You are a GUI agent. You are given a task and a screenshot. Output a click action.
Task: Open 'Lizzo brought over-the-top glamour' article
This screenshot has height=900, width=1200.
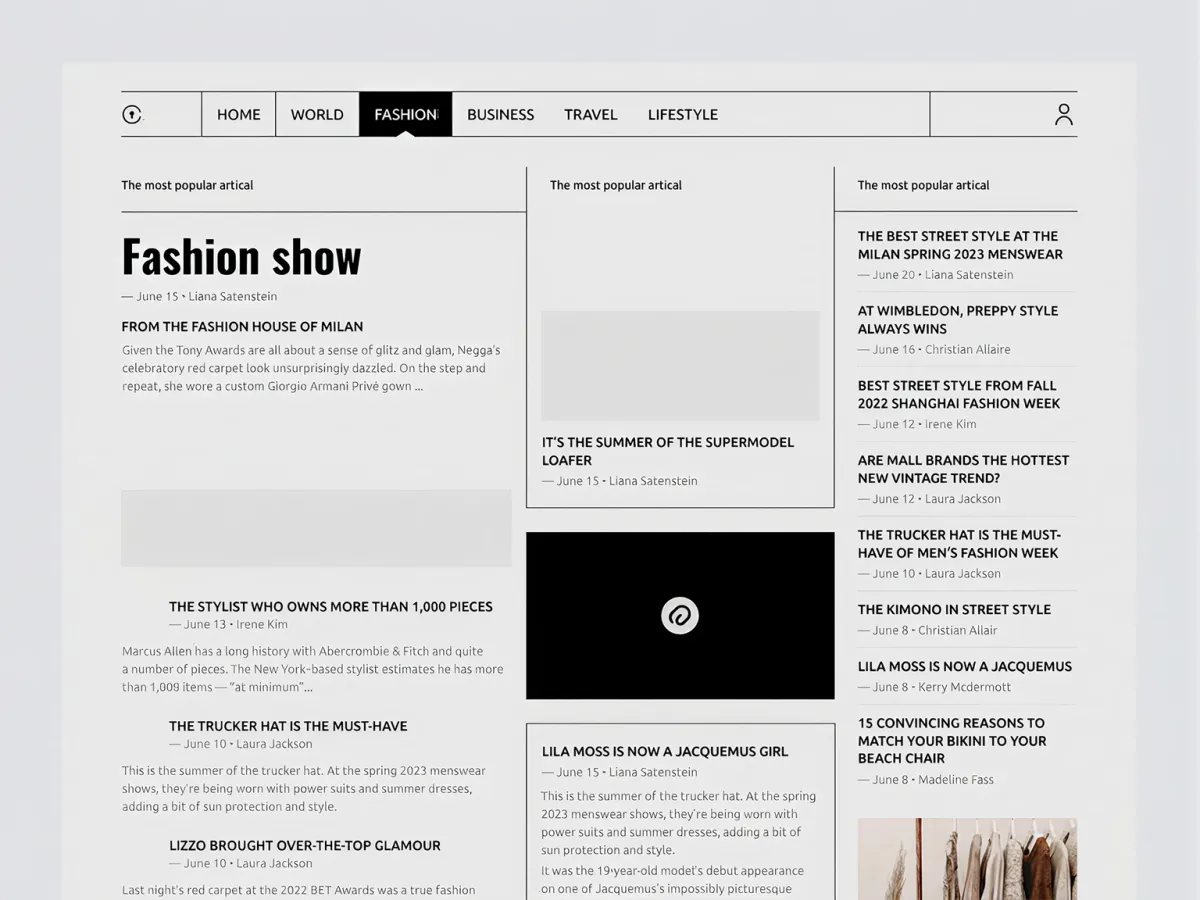305,845
